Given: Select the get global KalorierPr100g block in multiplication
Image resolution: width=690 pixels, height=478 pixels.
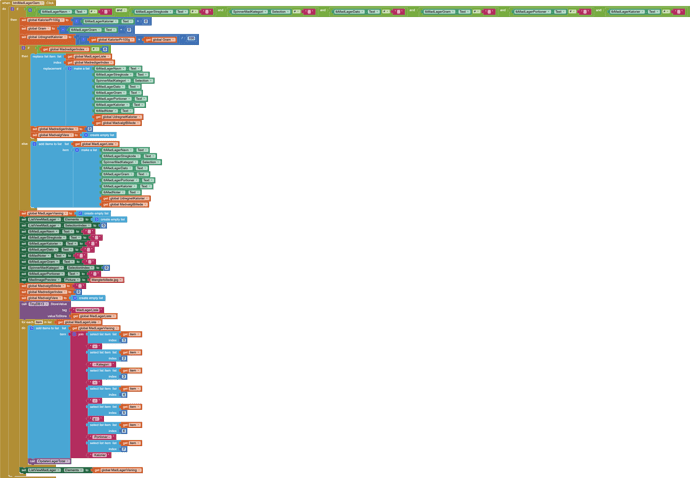Looking at the screenshot, I should (x=111, y=40).
